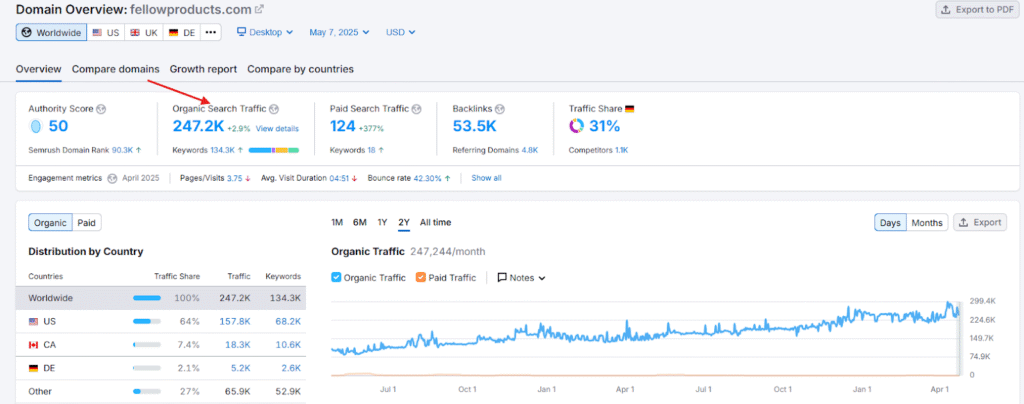Select the All time range

436,223
